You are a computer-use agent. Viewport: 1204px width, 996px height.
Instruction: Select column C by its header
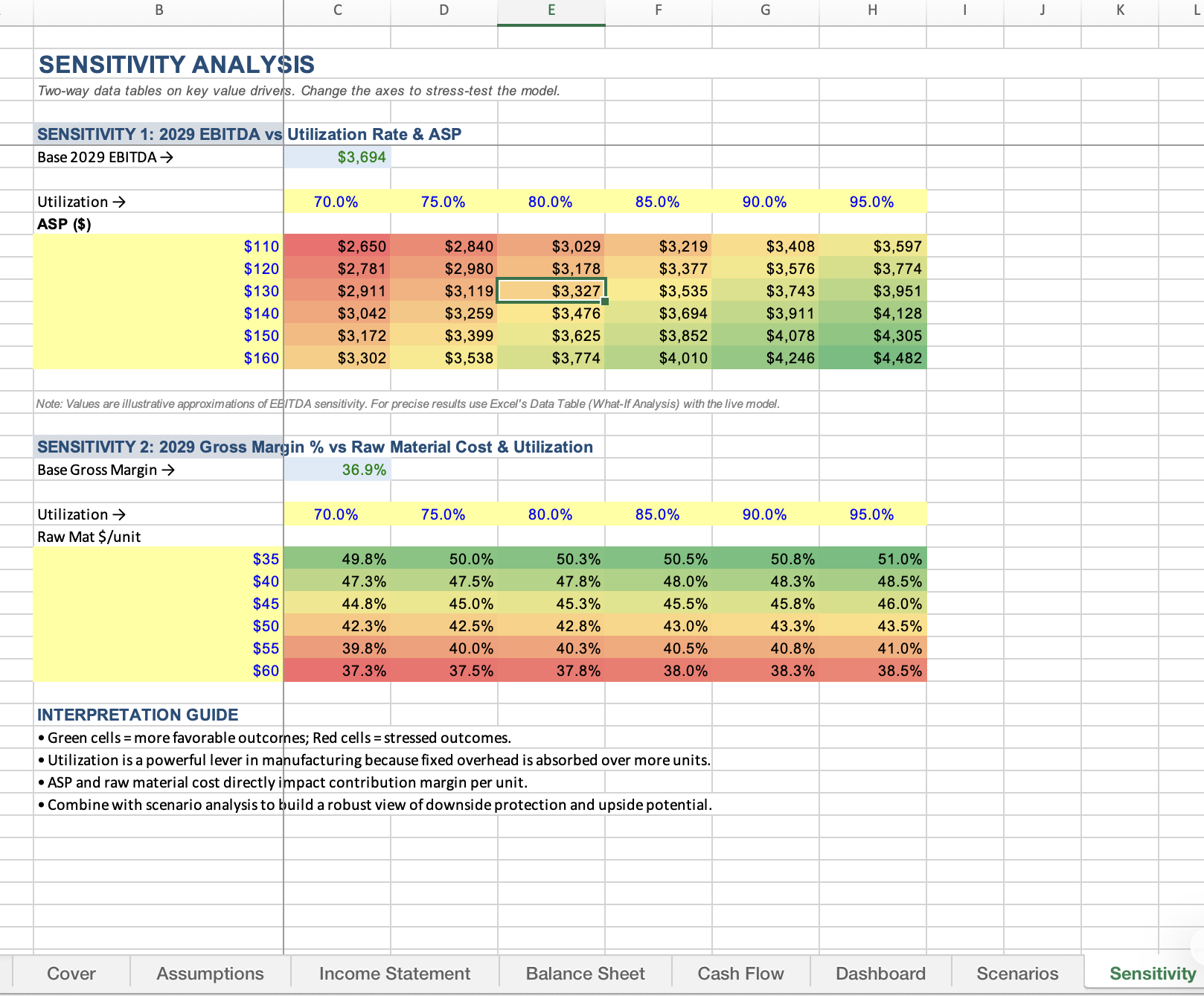click(x=337, y=10)
